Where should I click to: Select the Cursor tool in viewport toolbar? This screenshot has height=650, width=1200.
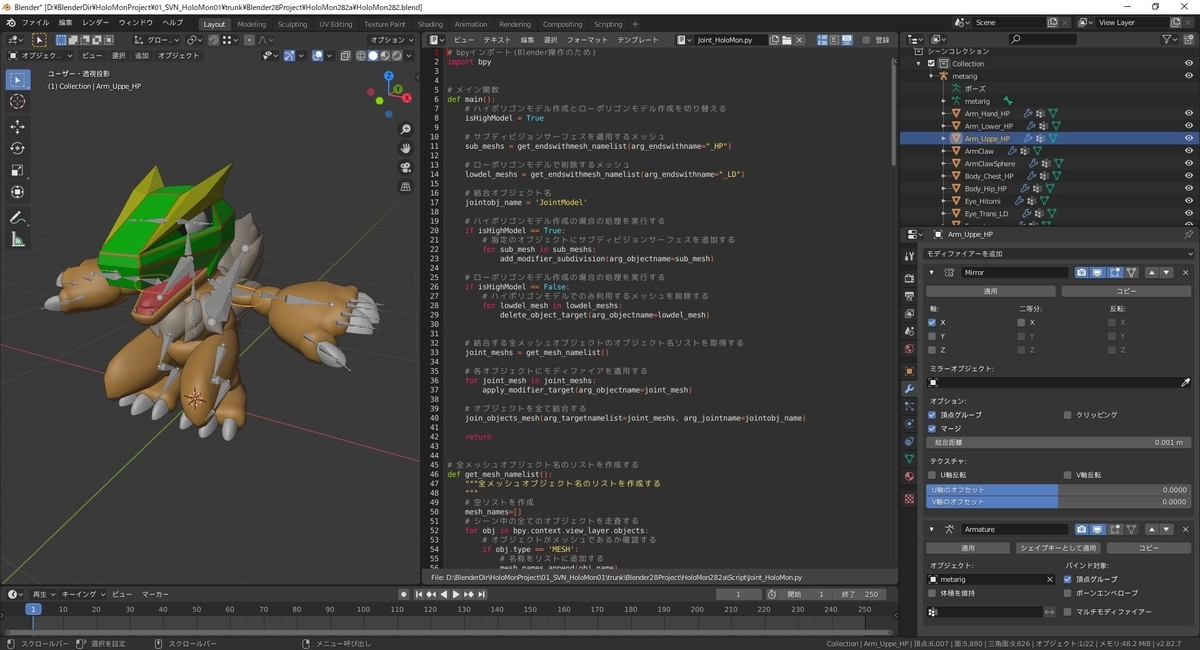[x=18, y=102]
